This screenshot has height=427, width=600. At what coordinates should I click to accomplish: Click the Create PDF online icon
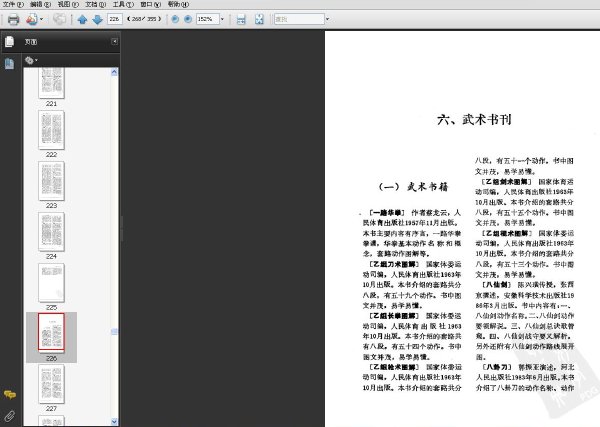[32, 19]
